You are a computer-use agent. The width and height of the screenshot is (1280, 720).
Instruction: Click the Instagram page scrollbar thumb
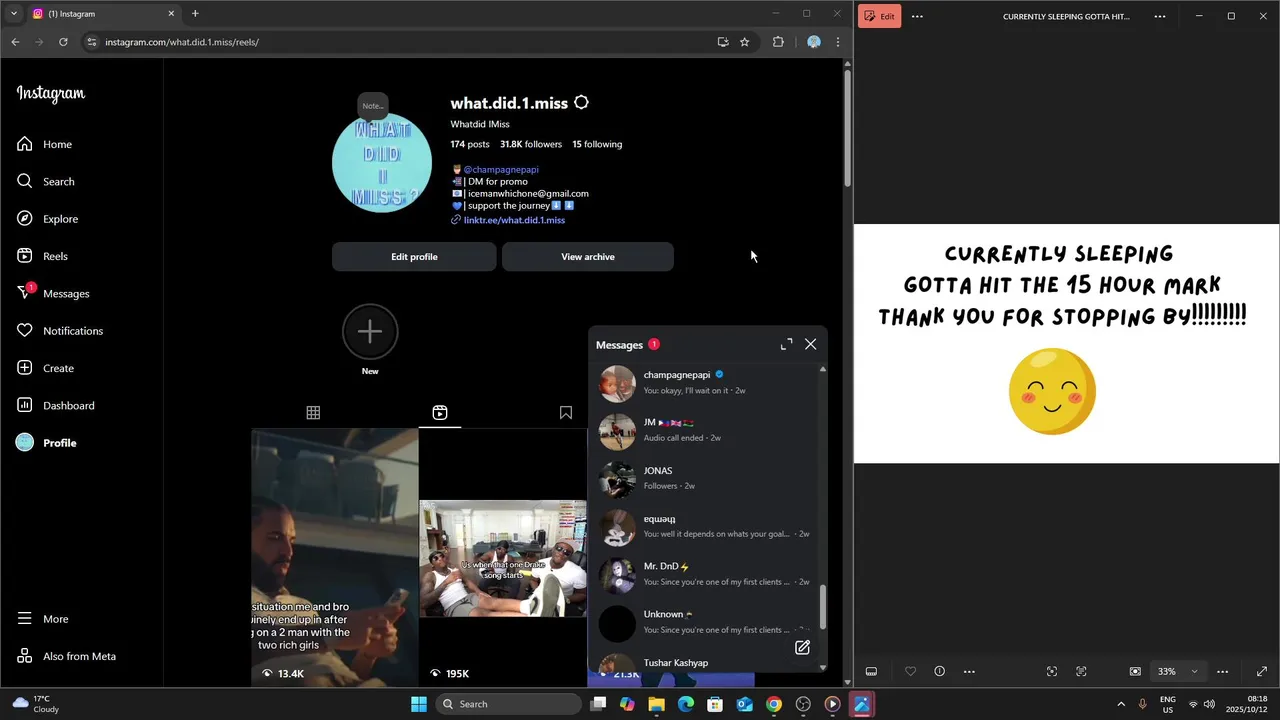pyautogui.click(x=847, y=127)
